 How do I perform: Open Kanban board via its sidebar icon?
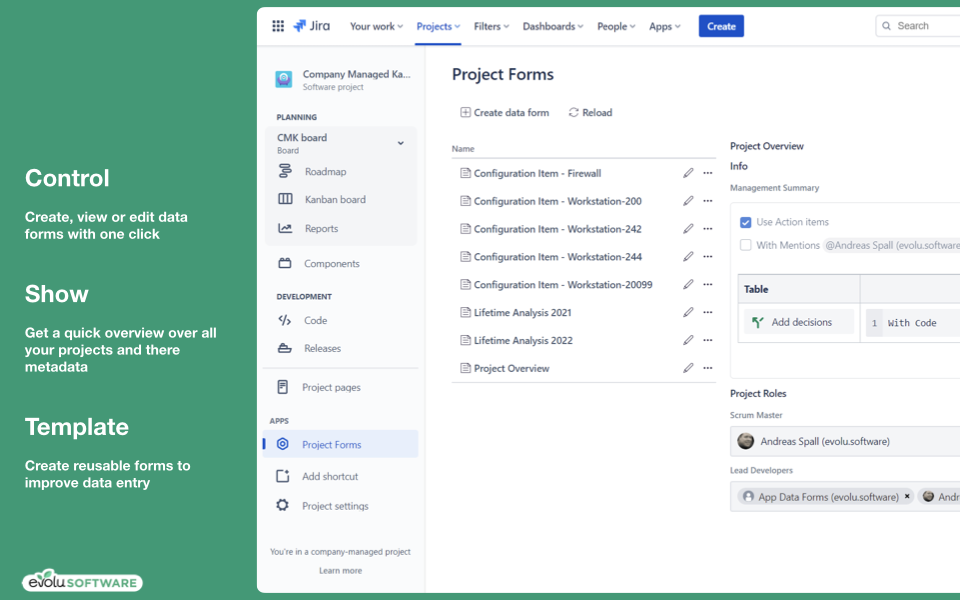(x=285, y=200)
